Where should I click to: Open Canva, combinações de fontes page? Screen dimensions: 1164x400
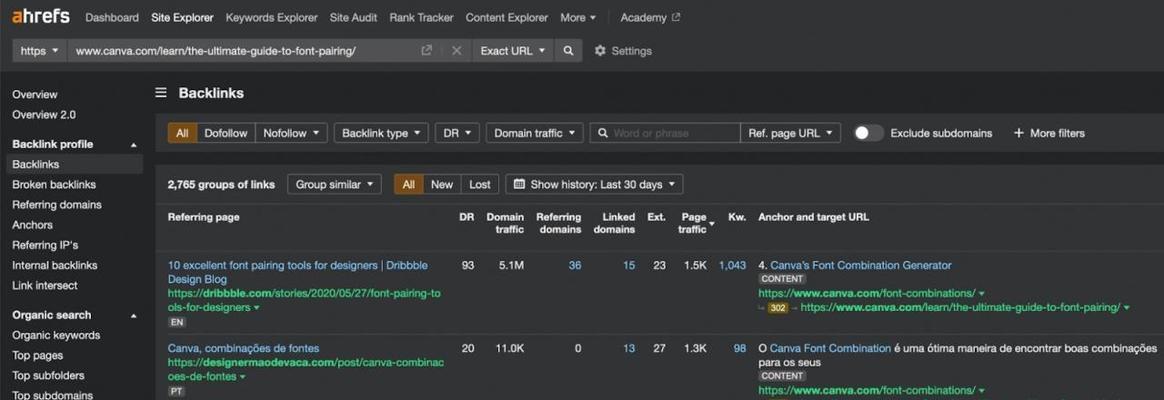pos(243,348)
